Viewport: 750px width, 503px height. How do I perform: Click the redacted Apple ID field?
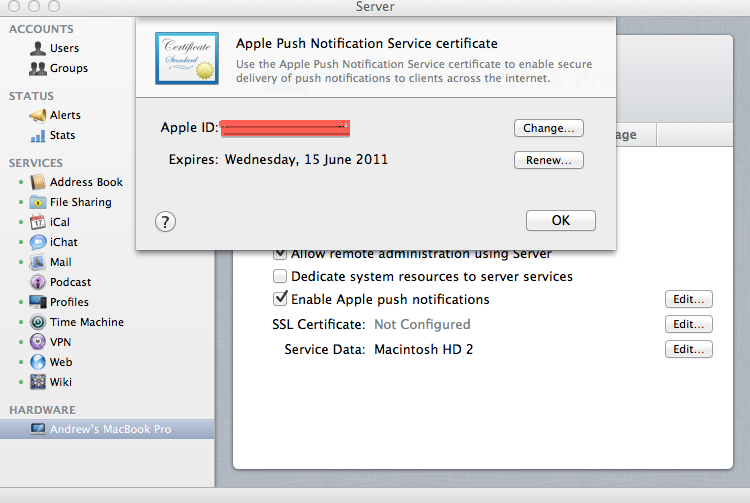pyautogui.click(x=286, y=128)
